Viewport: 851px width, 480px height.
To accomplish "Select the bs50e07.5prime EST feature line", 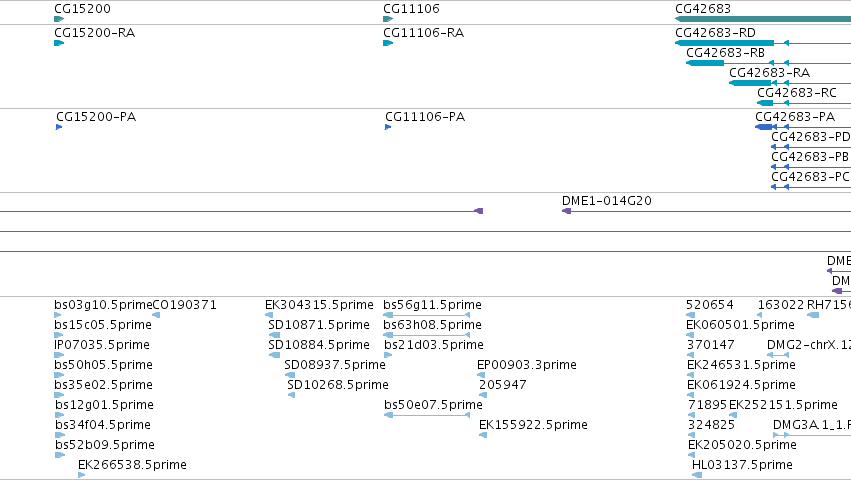I will (427, 415).
